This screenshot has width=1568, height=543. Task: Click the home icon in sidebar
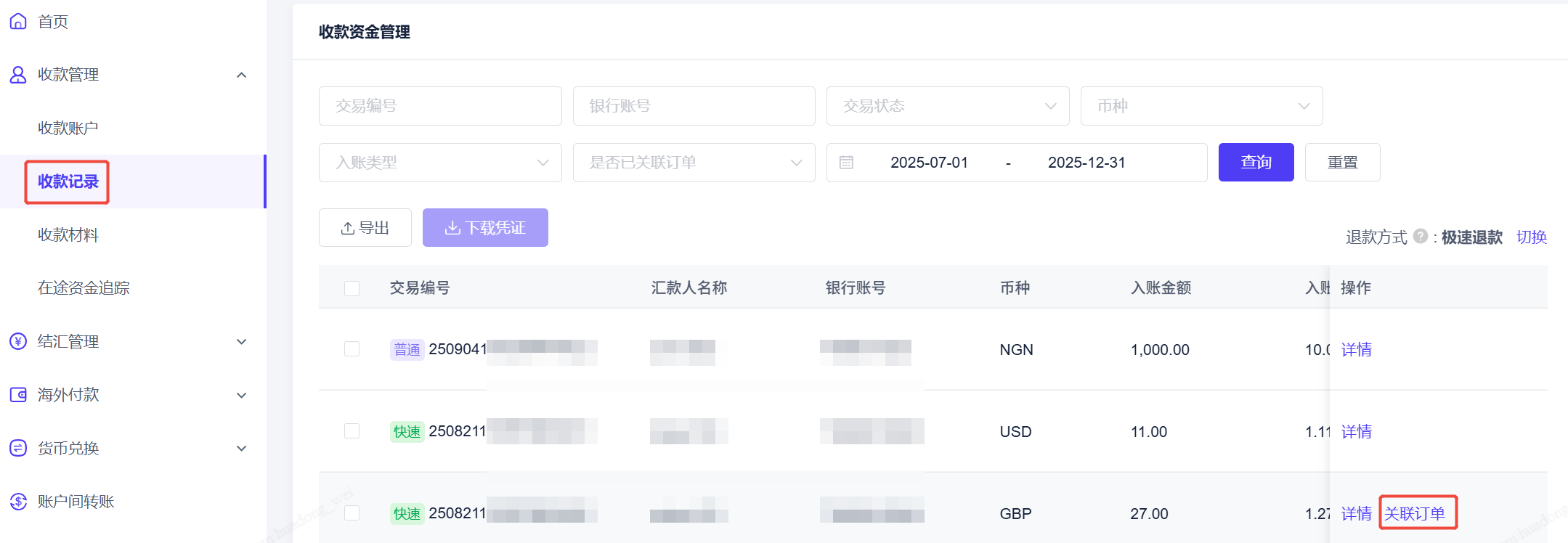(18, 22)
